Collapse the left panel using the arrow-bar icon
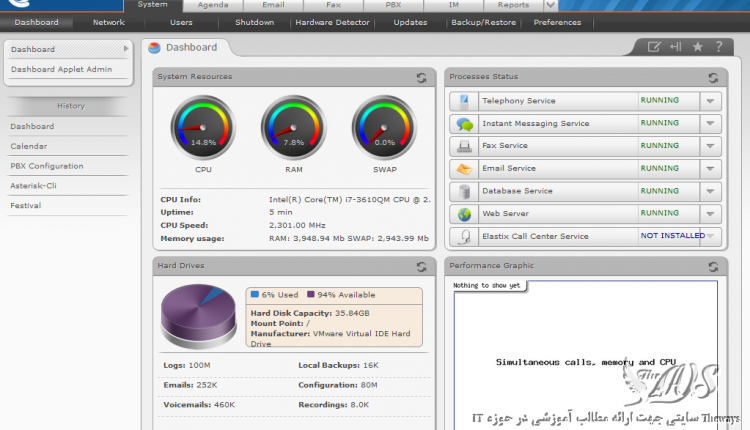Image resolution: width=750 pixels, height=430 pixels. [676, 47]
